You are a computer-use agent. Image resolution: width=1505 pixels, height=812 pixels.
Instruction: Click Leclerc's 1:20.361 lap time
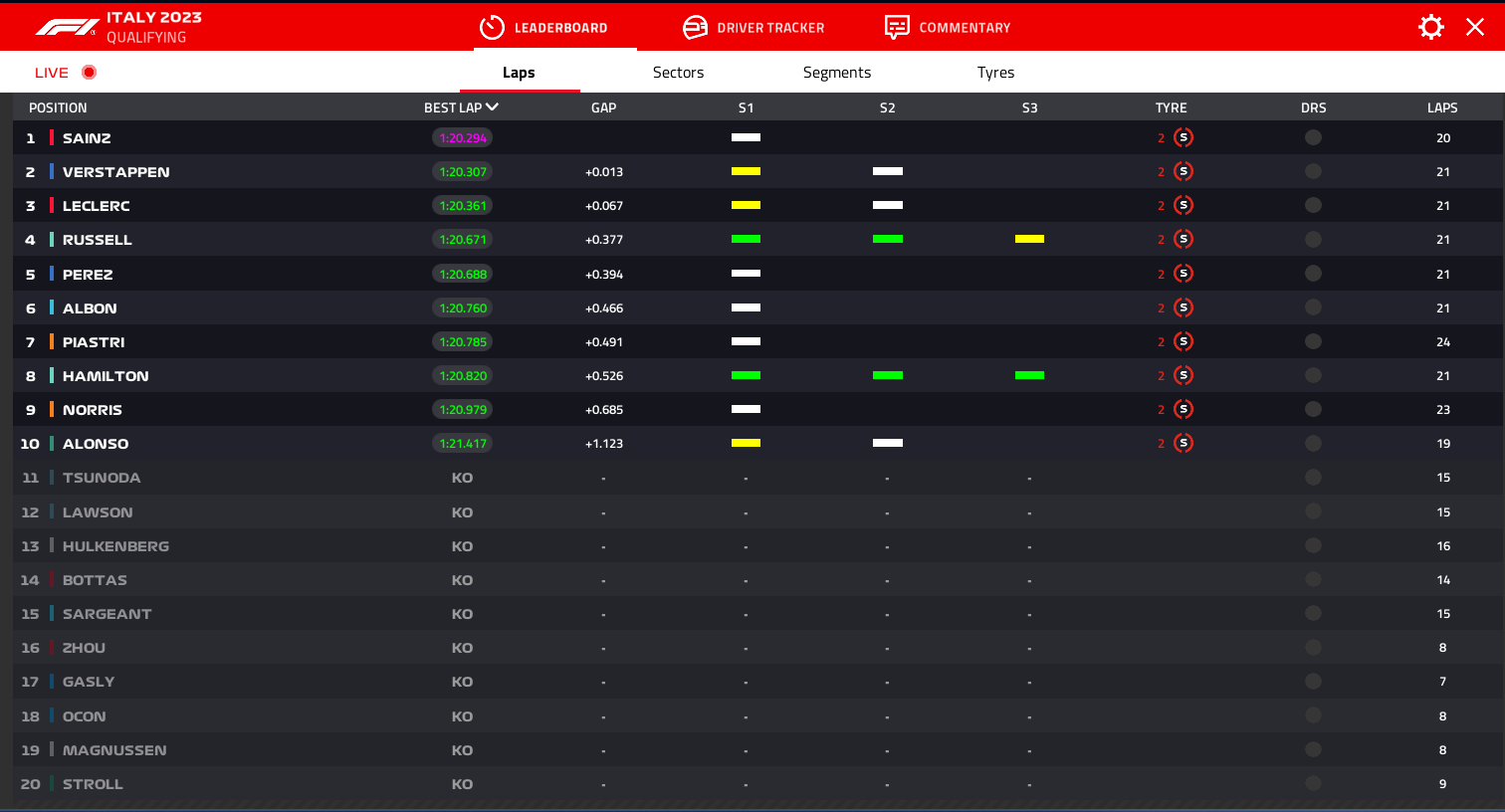click(463, 206)
